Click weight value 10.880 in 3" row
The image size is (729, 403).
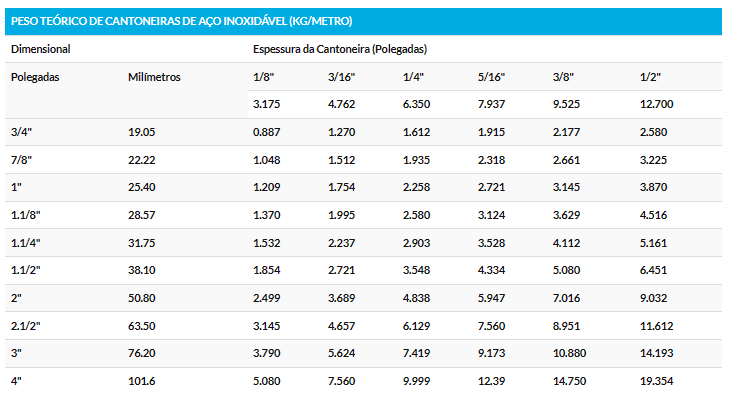(x=569, y=353)
